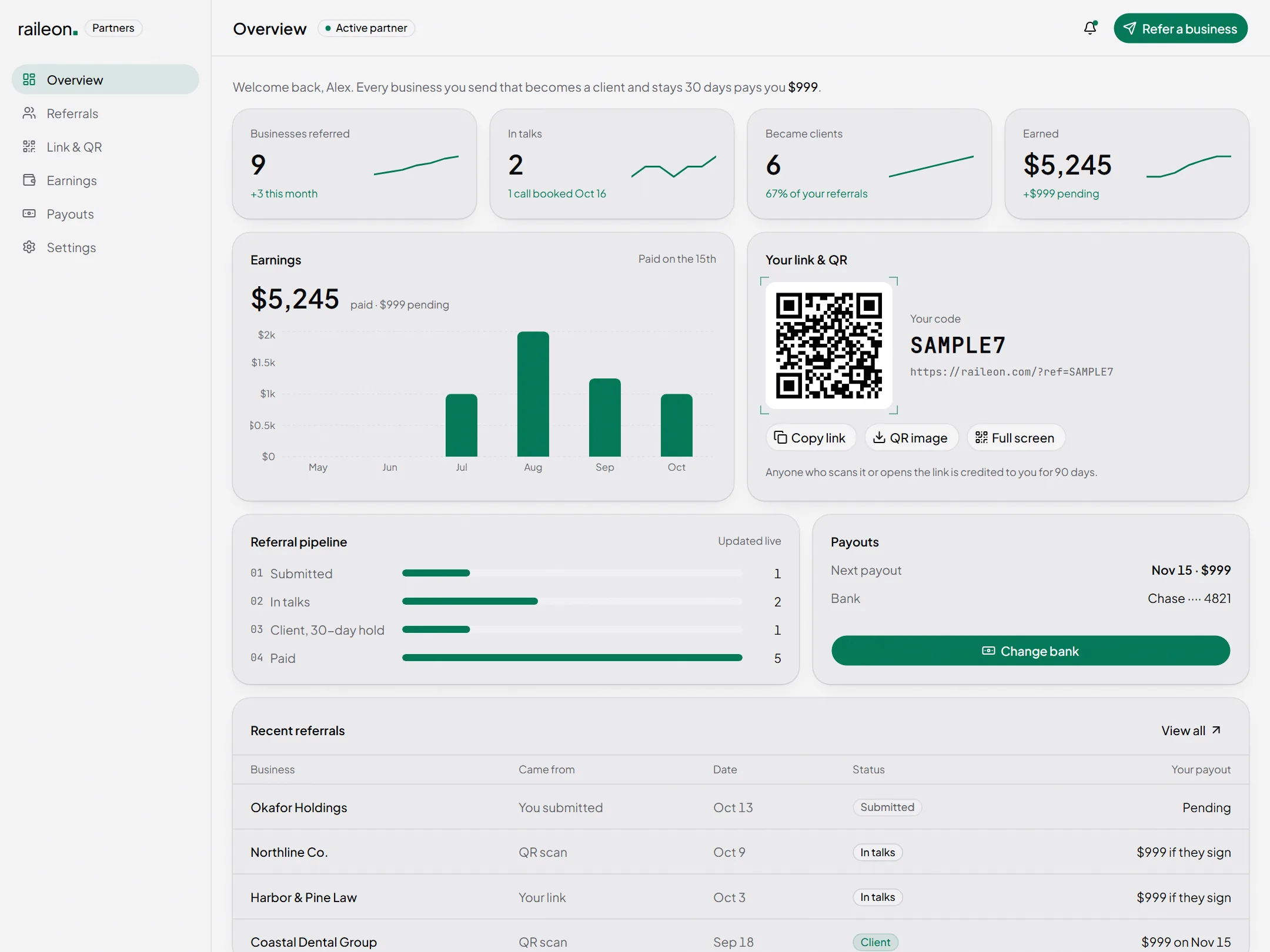The width and height of the screenshot is (1270, 952).
Task: Click the Partners badge by the logo
Action: (113, 28)
